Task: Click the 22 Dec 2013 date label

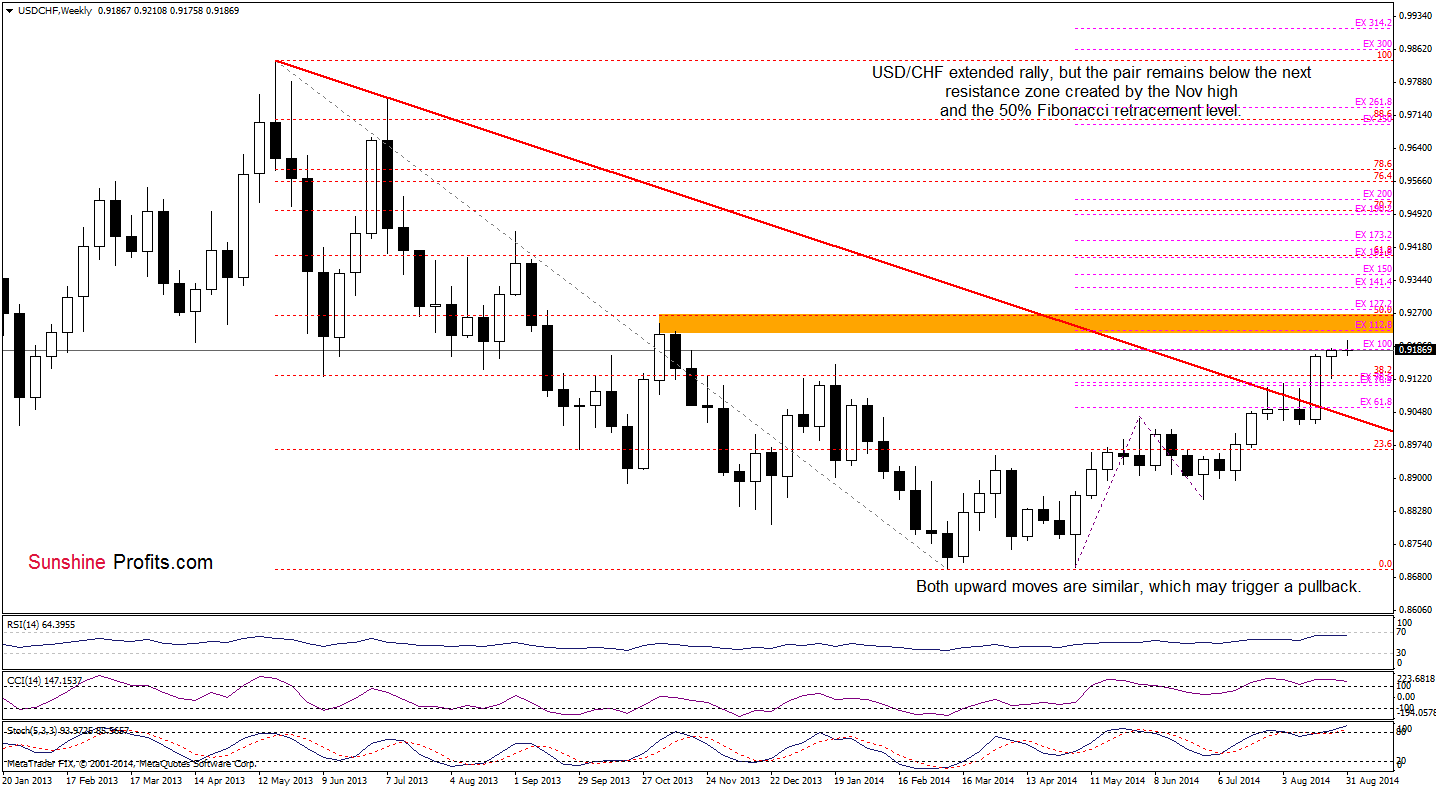Action: pyautogui.click(x=797, y=780)
